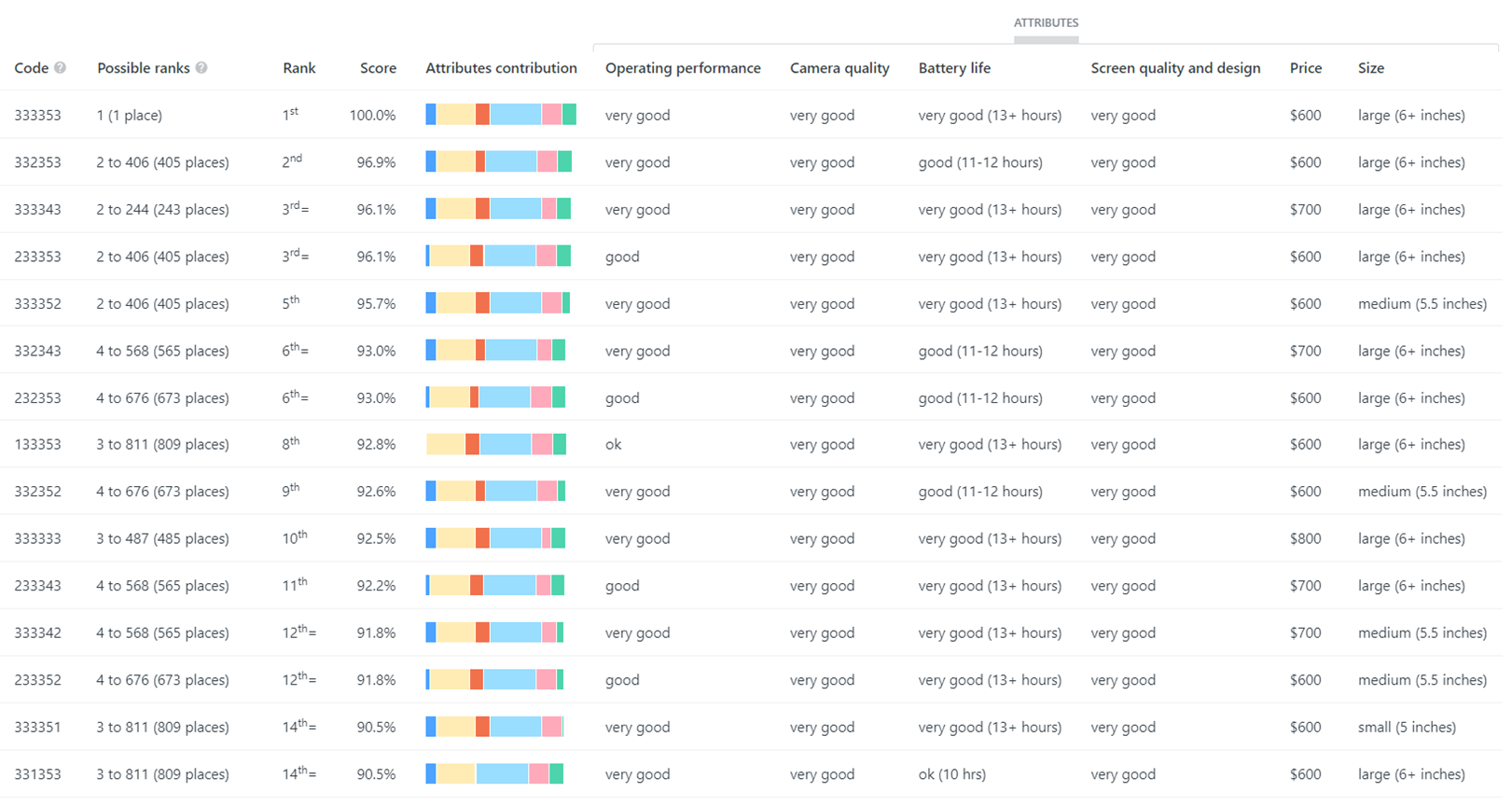Click the Size column header
1512x806 pixels.
[1371, 68]
